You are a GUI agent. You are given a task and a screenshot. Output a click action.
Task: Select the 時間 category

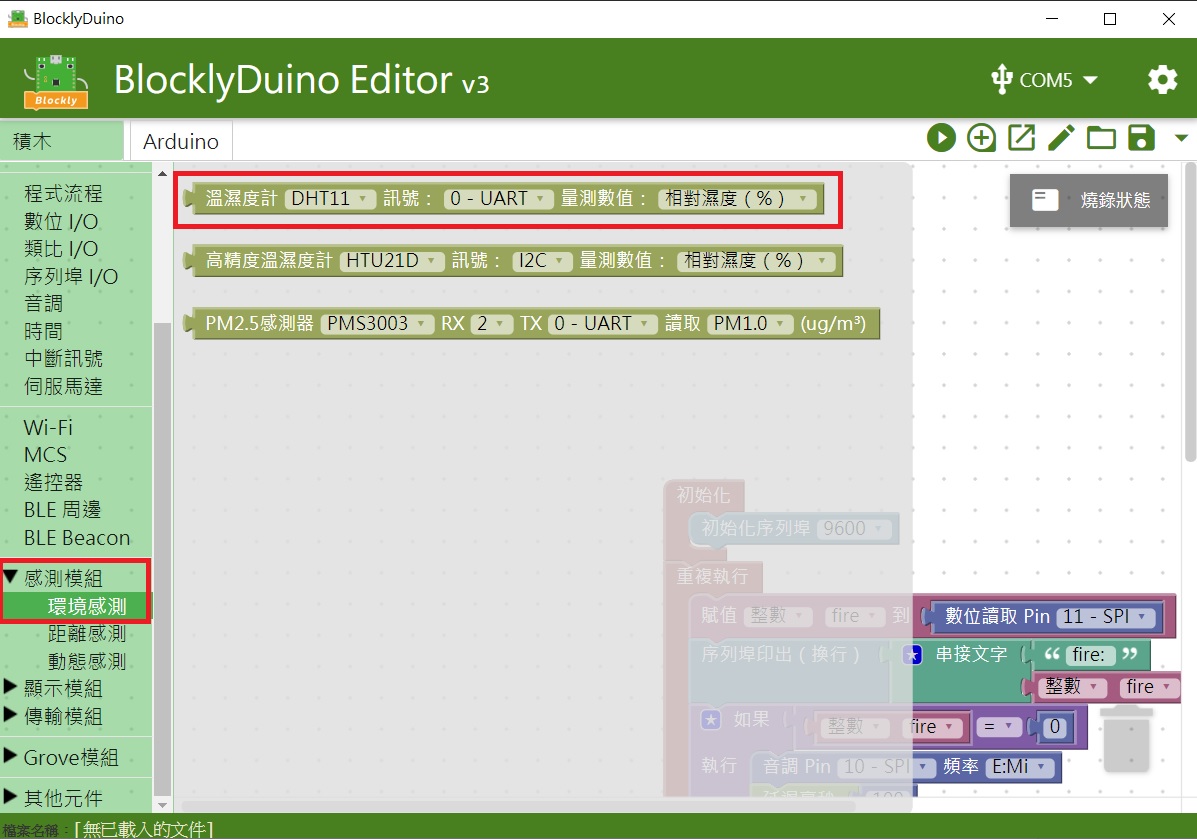[x=44, y=331]
